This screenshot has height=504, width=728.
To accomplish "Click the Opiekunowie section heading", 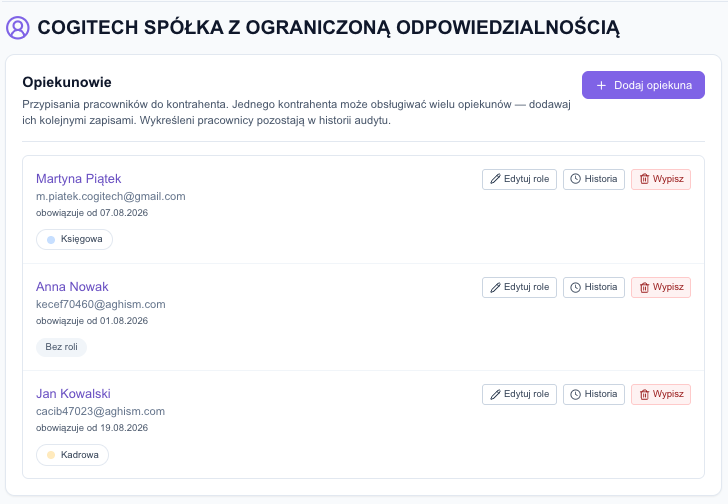I will click(67, 82).
